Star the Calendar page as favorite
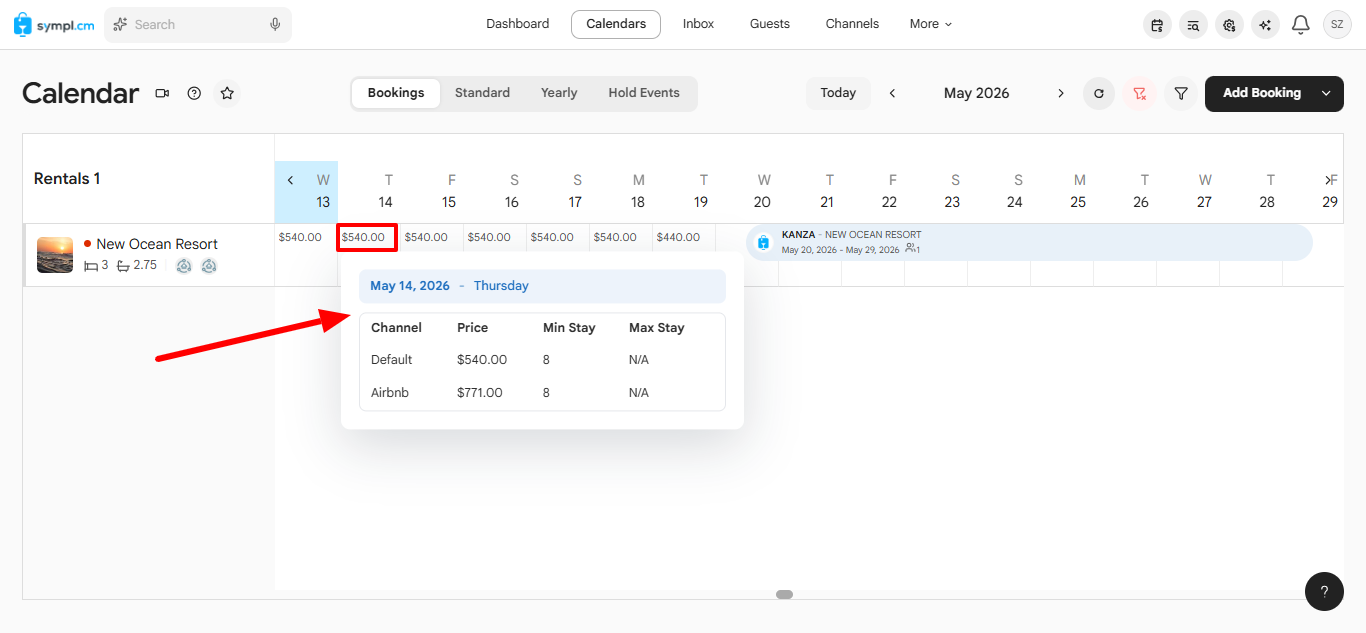Image resolution: width=1366 pixels, height=633 pixels. point(227,93)
